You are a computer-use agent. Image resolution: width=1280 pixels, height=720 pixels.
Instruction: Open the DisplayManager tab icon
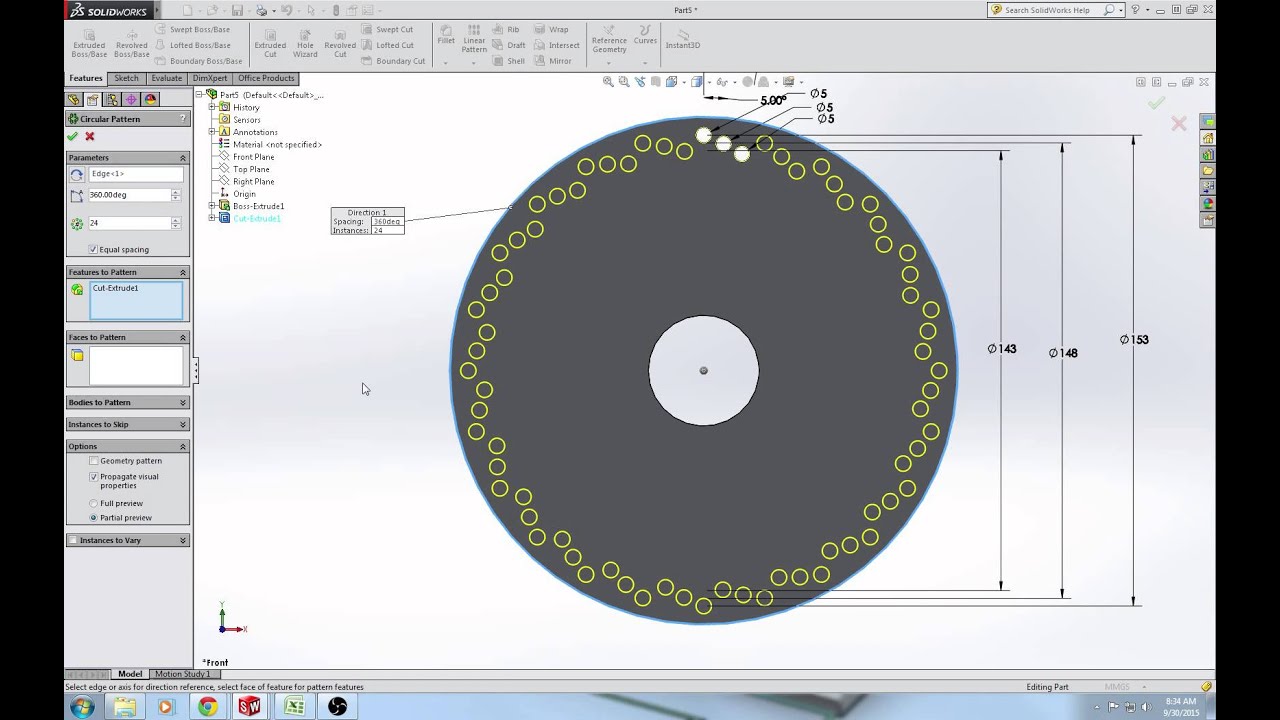click(151, 99)
